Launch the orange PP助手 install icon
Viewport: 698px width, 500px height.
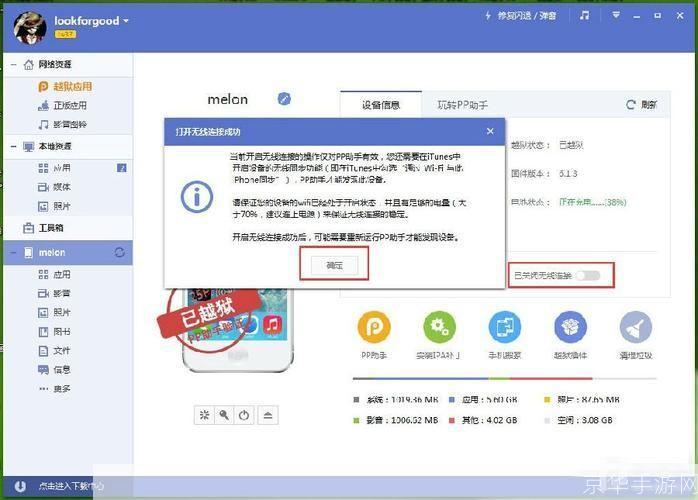coord(374,327)
